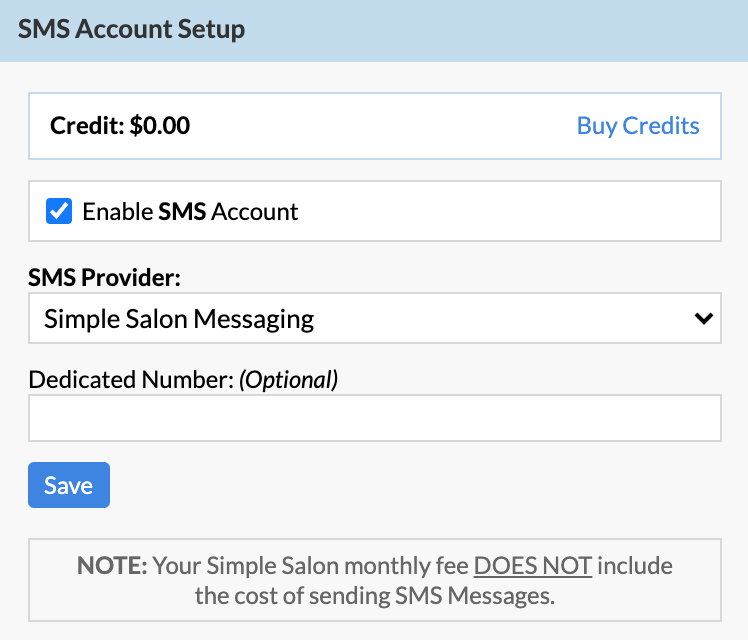The width and height of the screenshot is (748, 640).
Task: Click the empty area of the Enable SMS row
Action: [x=506, y=211]
